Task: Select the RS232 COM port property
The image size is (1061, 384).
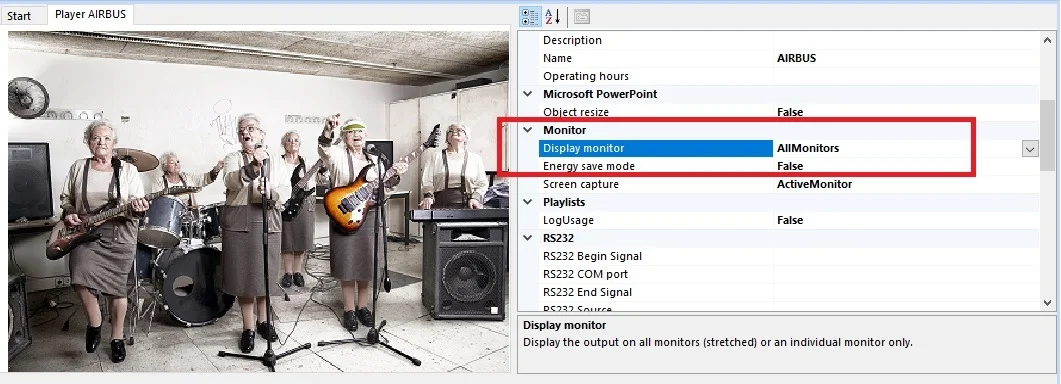Action: 585,274
